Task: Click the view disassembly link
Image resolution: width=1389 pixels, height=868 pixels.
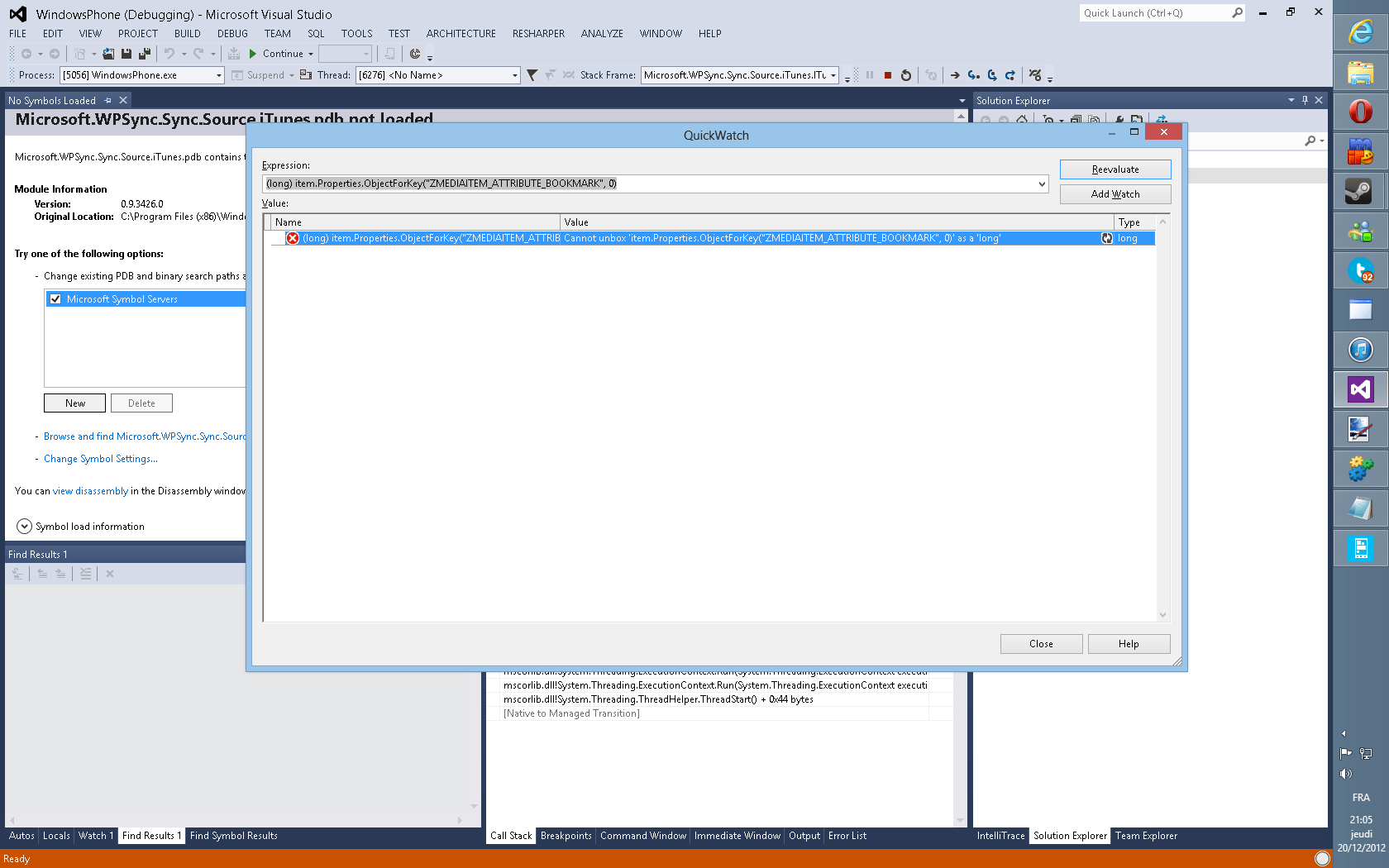Action: 90,491
